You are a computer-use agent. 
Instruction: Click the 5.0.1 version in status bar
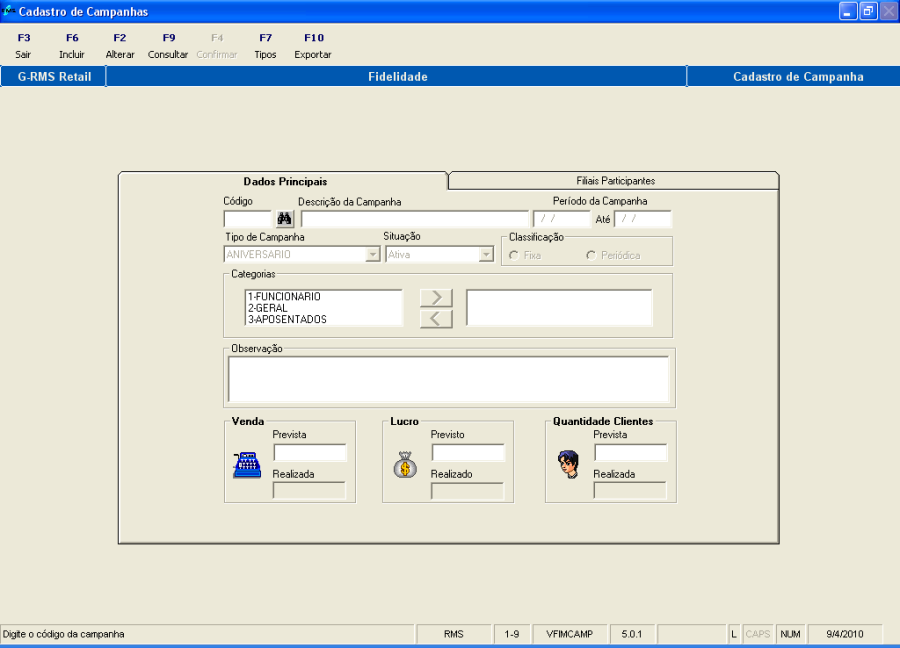click(631, 634)
